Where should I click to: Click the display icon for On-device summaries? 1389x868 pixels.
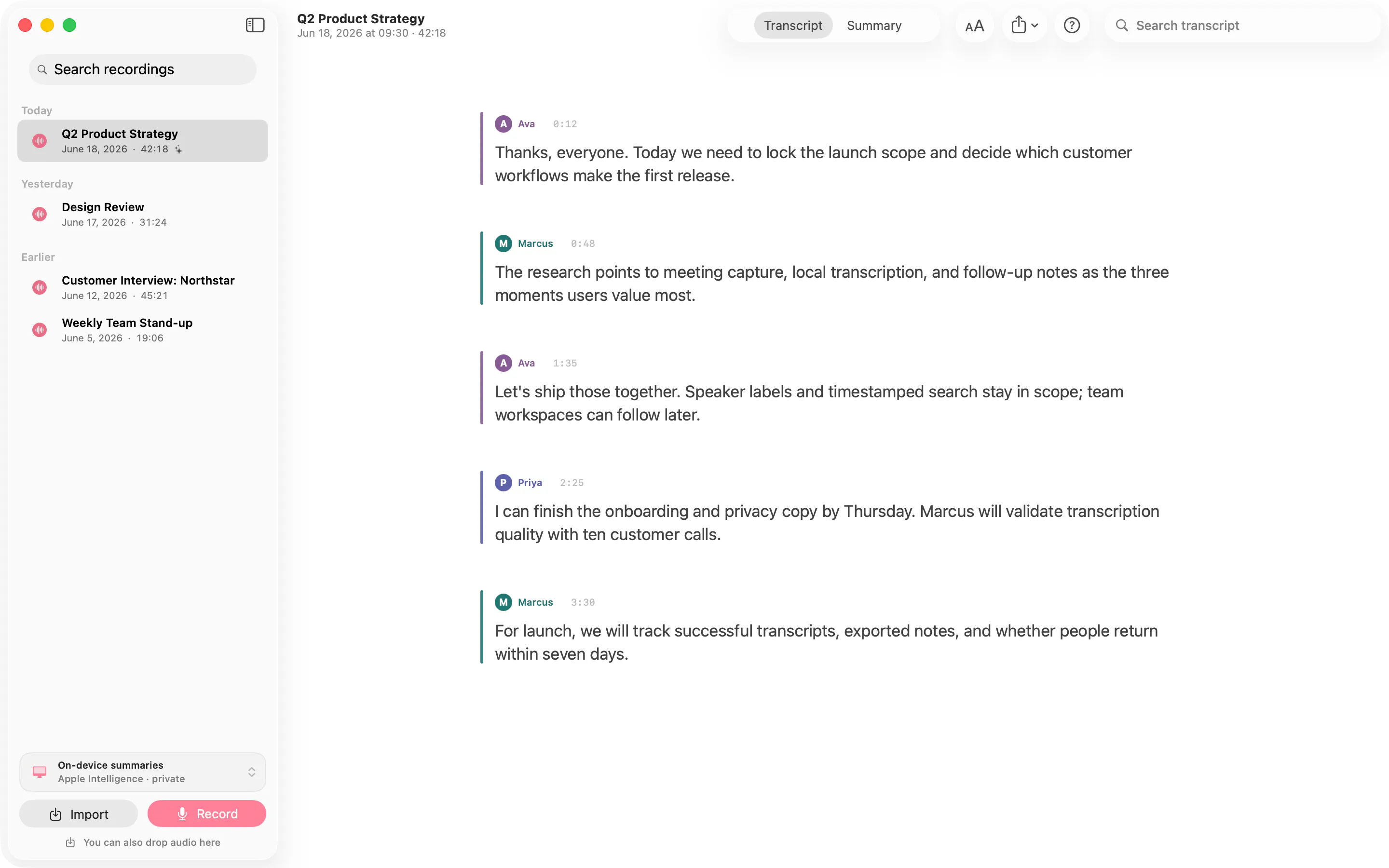(x=40, y=772)
